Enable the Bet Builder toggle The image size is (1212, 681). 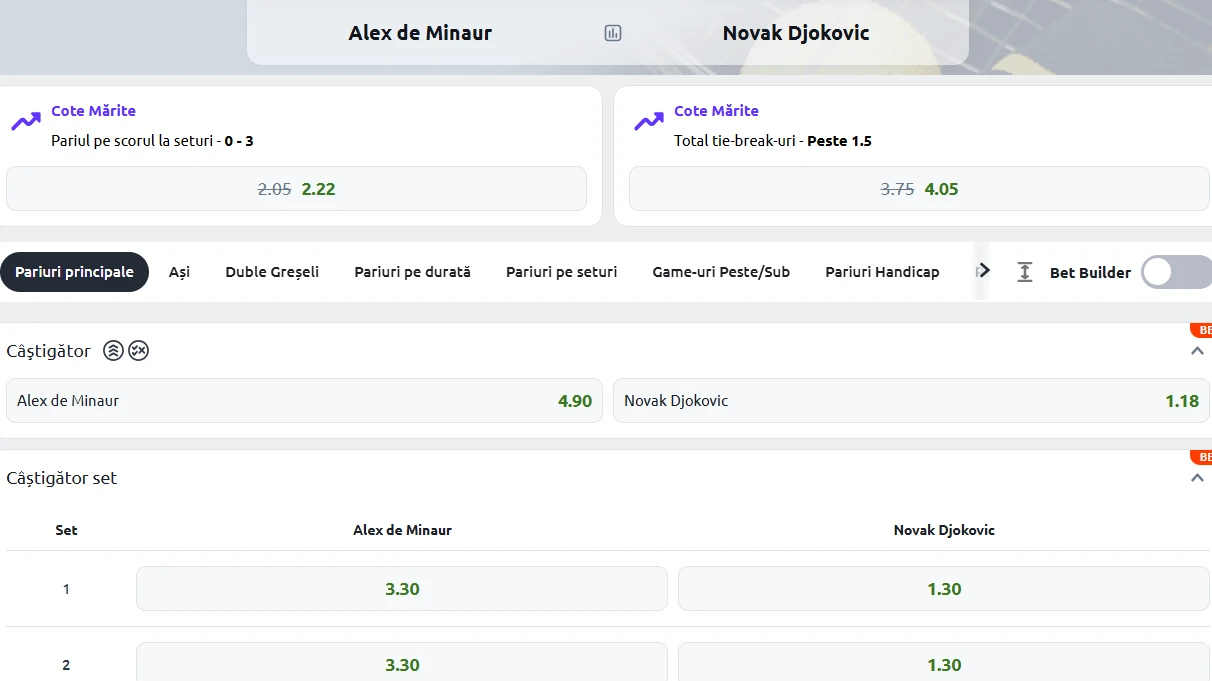(1176, 272)
